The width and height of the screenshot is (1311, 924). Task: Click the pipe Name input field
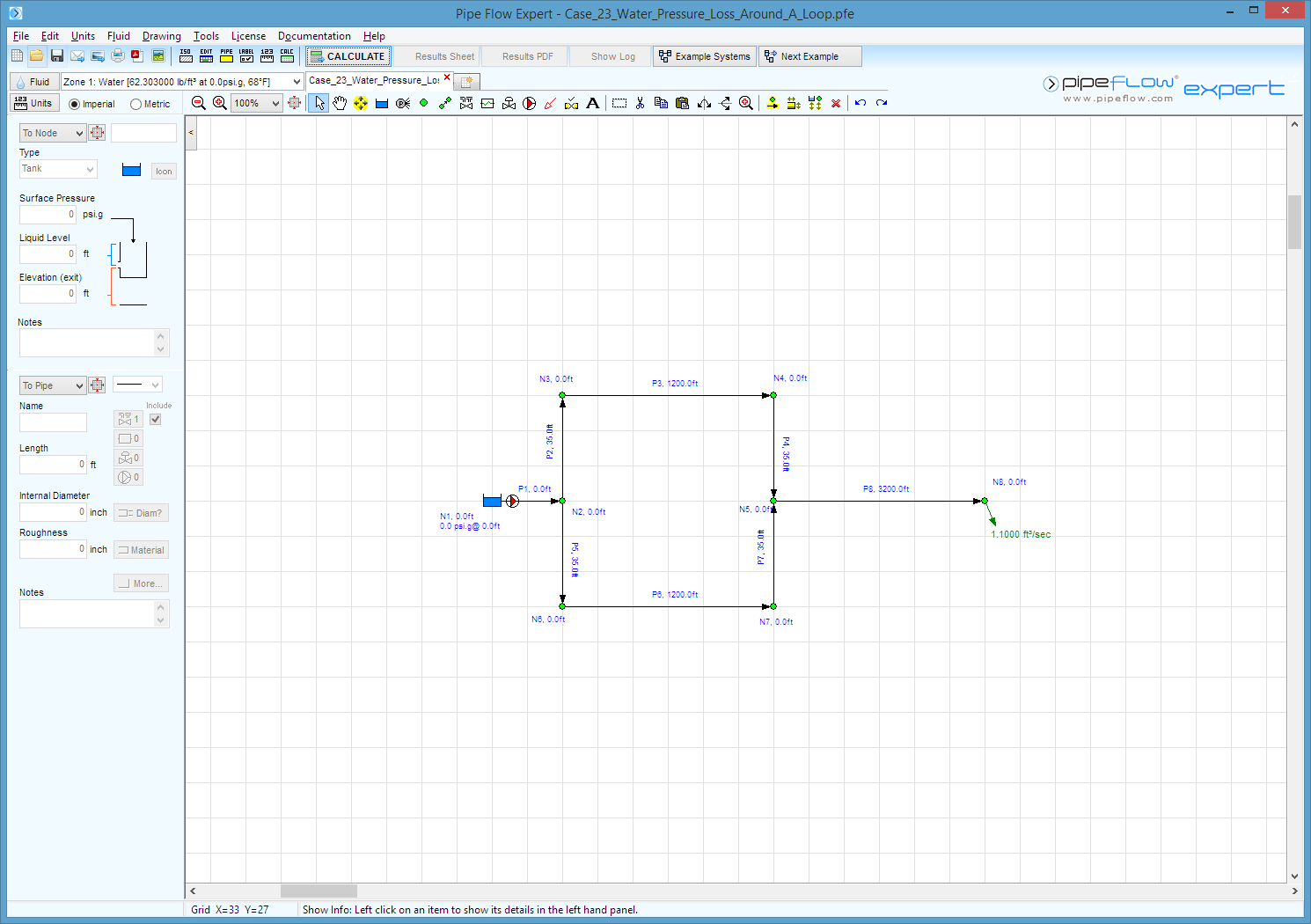(54, 422)
